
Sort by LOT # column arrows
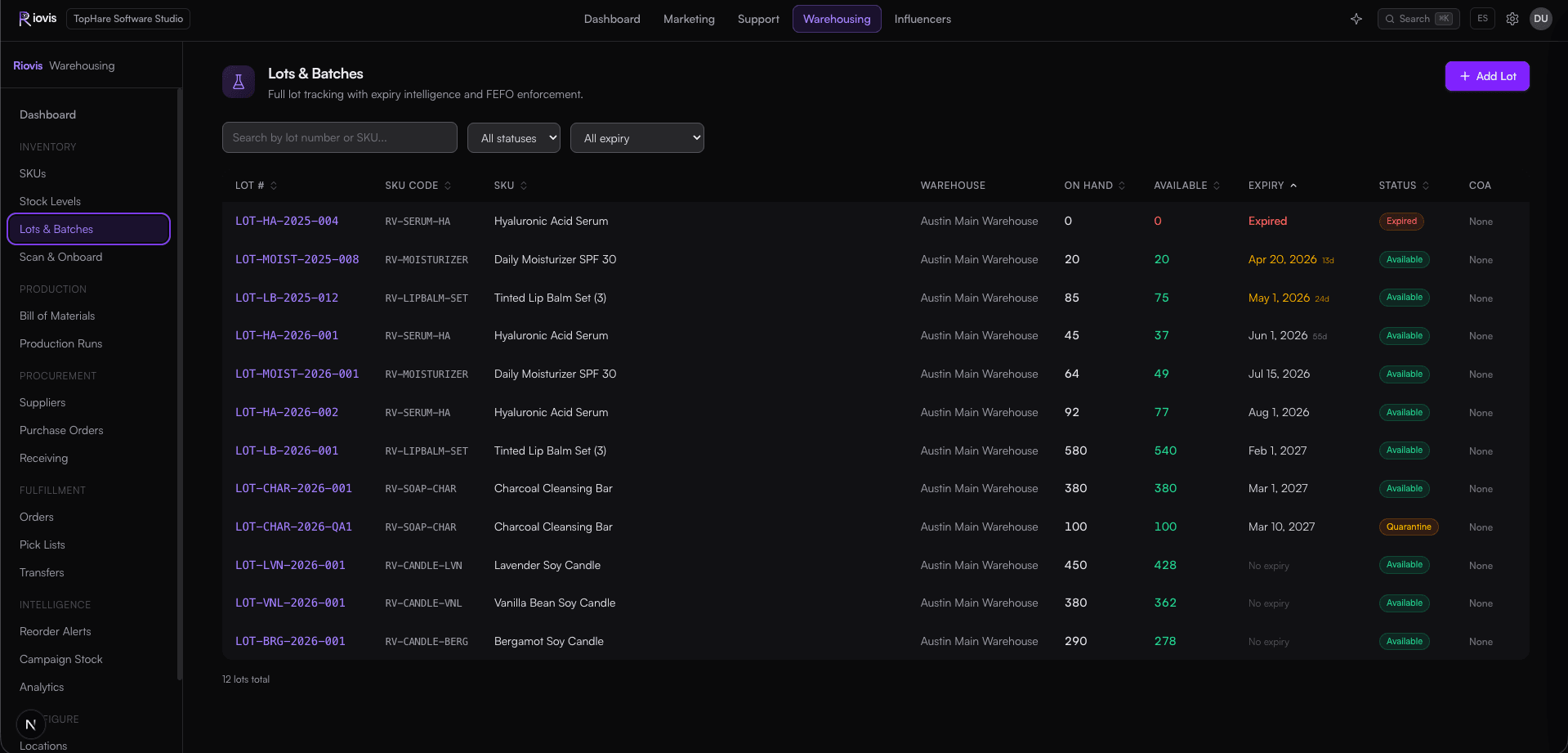(274, 186)
